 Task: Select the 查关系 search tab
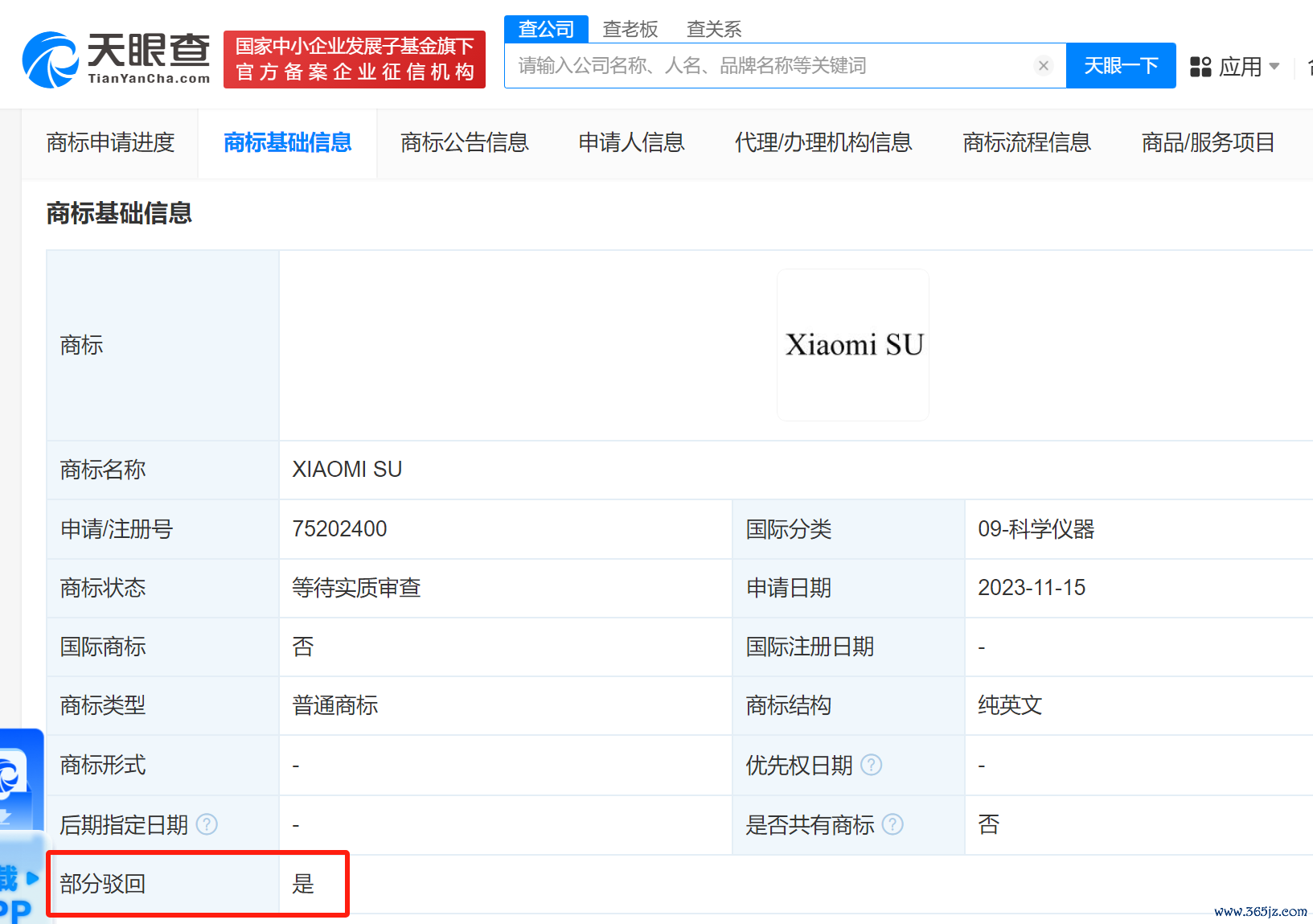713,29
